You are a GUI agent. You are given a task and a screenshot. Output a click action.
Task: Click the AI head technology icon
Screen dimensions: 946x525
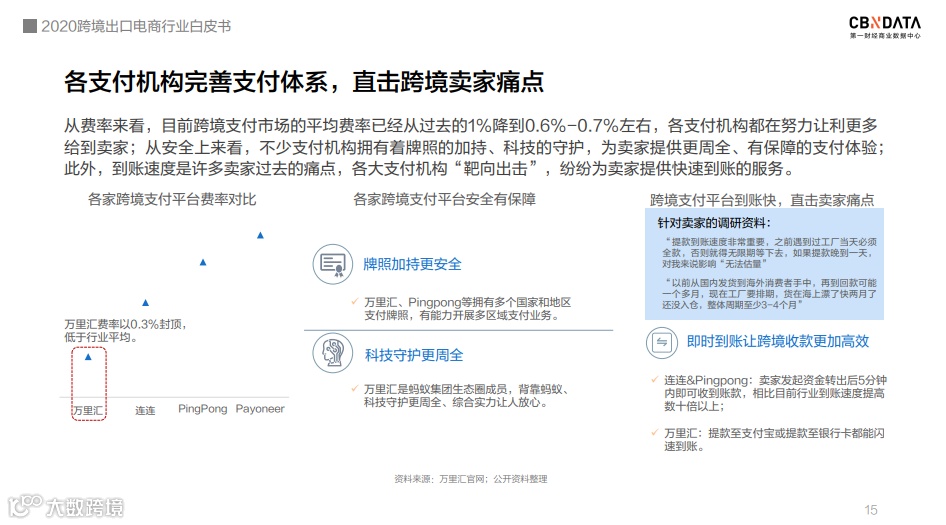tap(332, 353)
